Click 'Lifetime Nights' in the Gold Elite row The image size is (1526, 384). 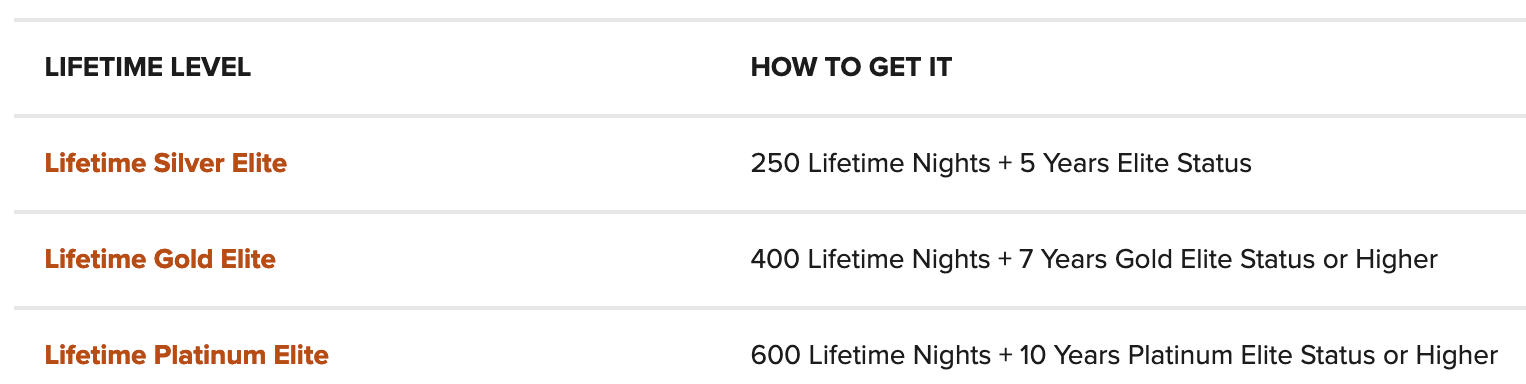[899, 259]
